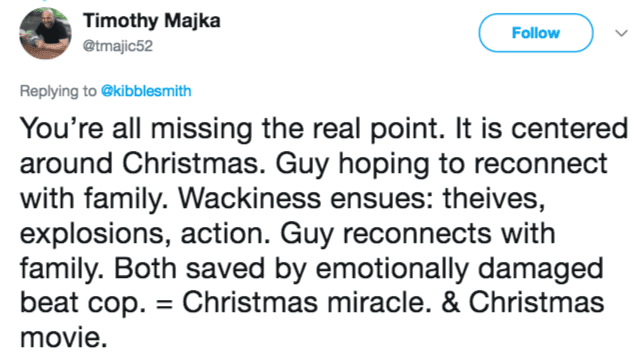
Task: Click the sentence 'You're all missing the real point'
Action: (232, 129)
